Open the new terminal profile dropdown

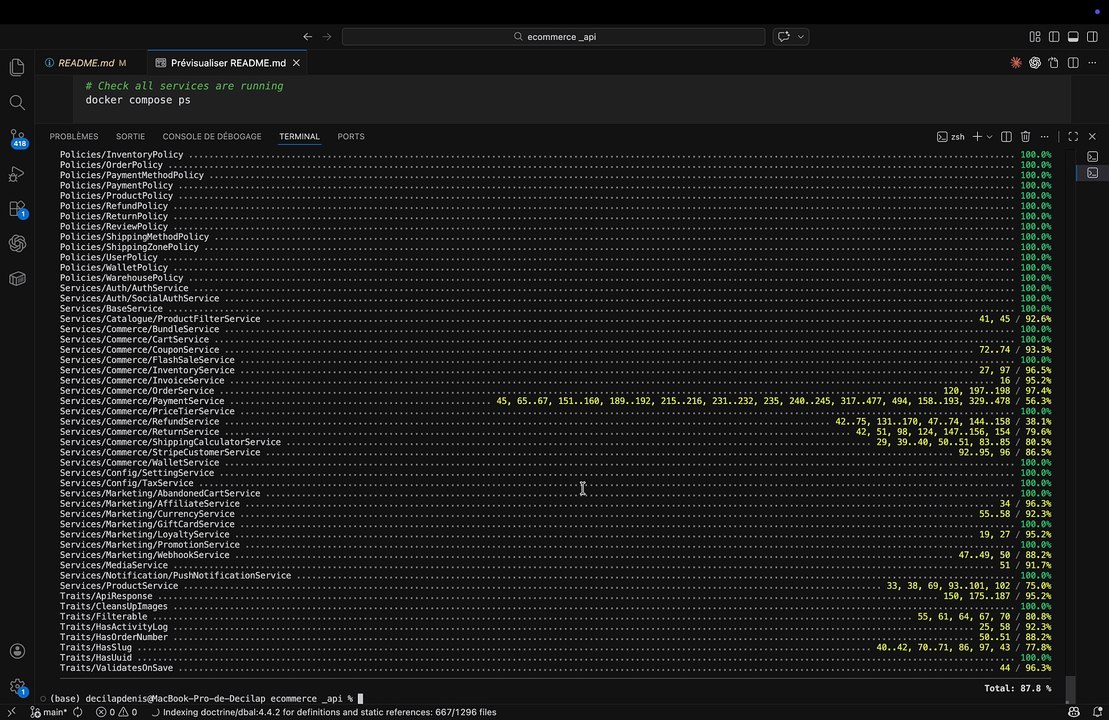tap(989, 137)
